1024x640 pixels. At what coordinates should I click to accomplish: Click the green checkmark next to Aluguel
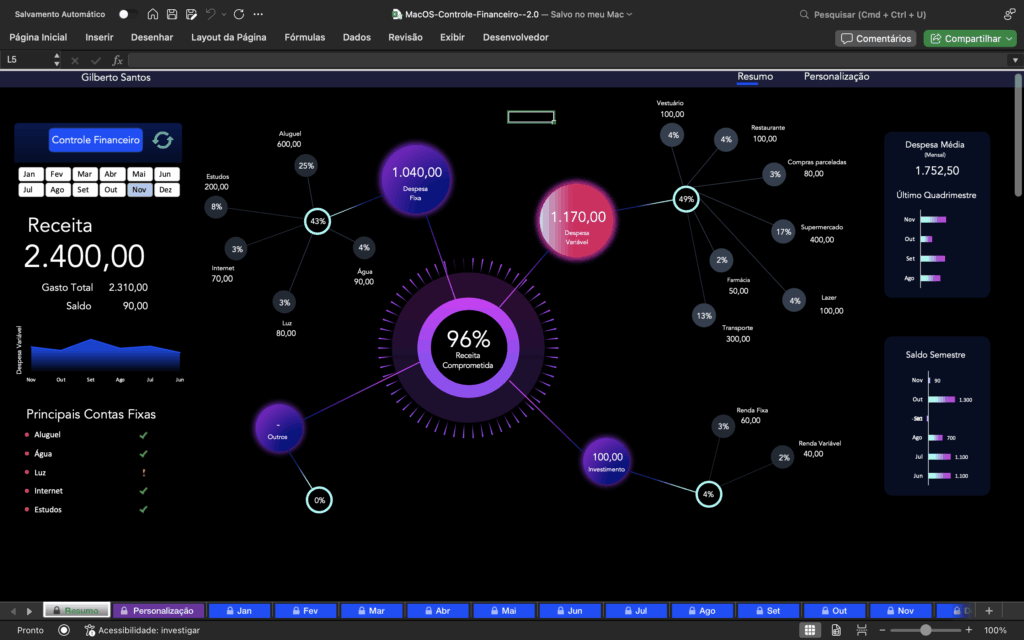[x=143, y=435]
